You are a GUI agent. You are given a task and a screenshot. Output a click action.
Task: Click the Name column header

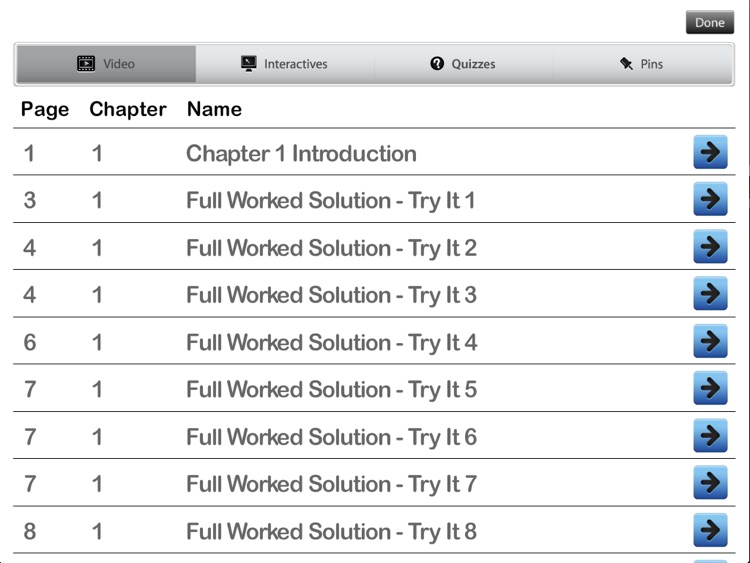[x=214, y=109]
